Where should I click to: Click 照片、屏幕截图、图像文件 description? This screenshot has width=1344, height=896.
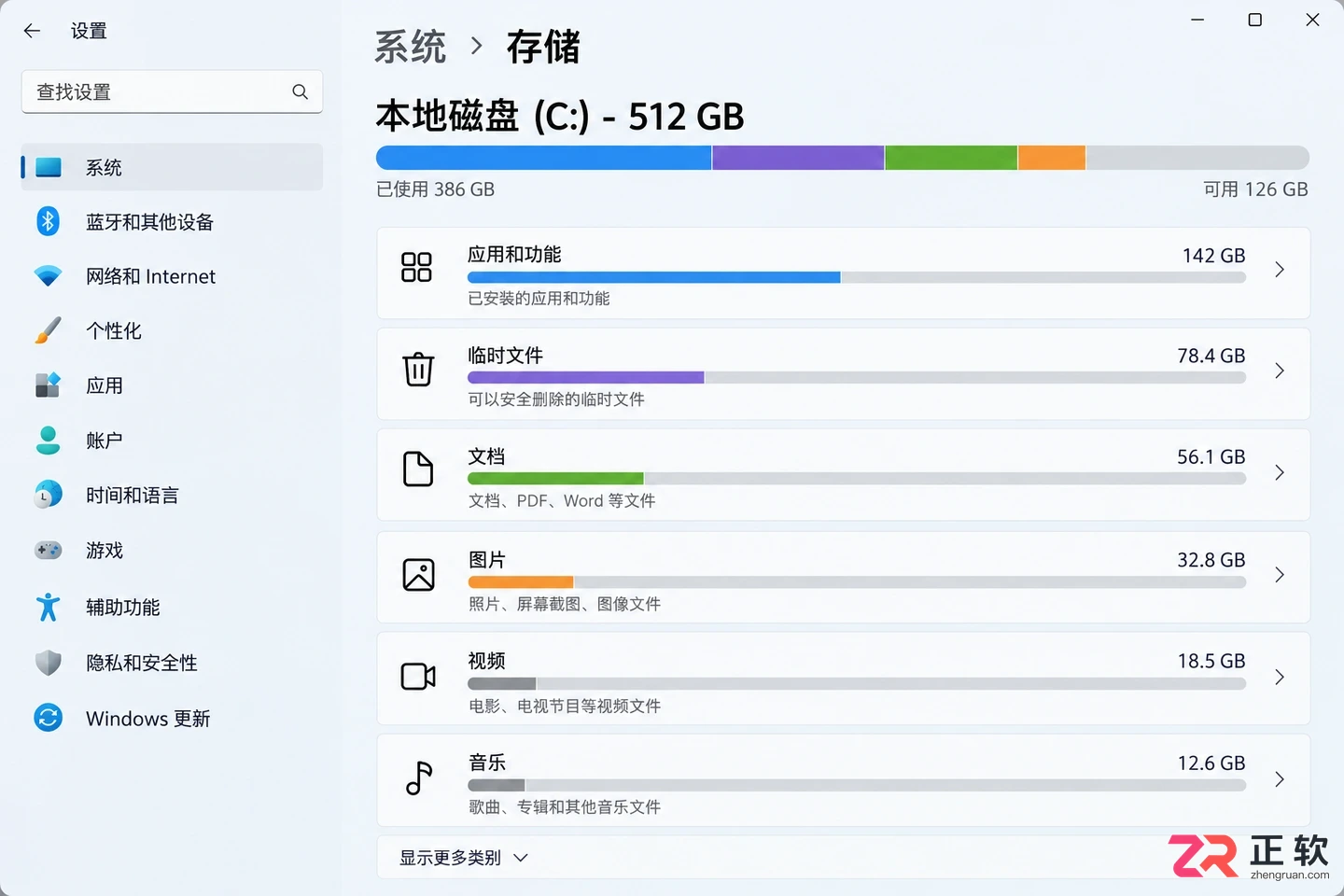point(565,604)
